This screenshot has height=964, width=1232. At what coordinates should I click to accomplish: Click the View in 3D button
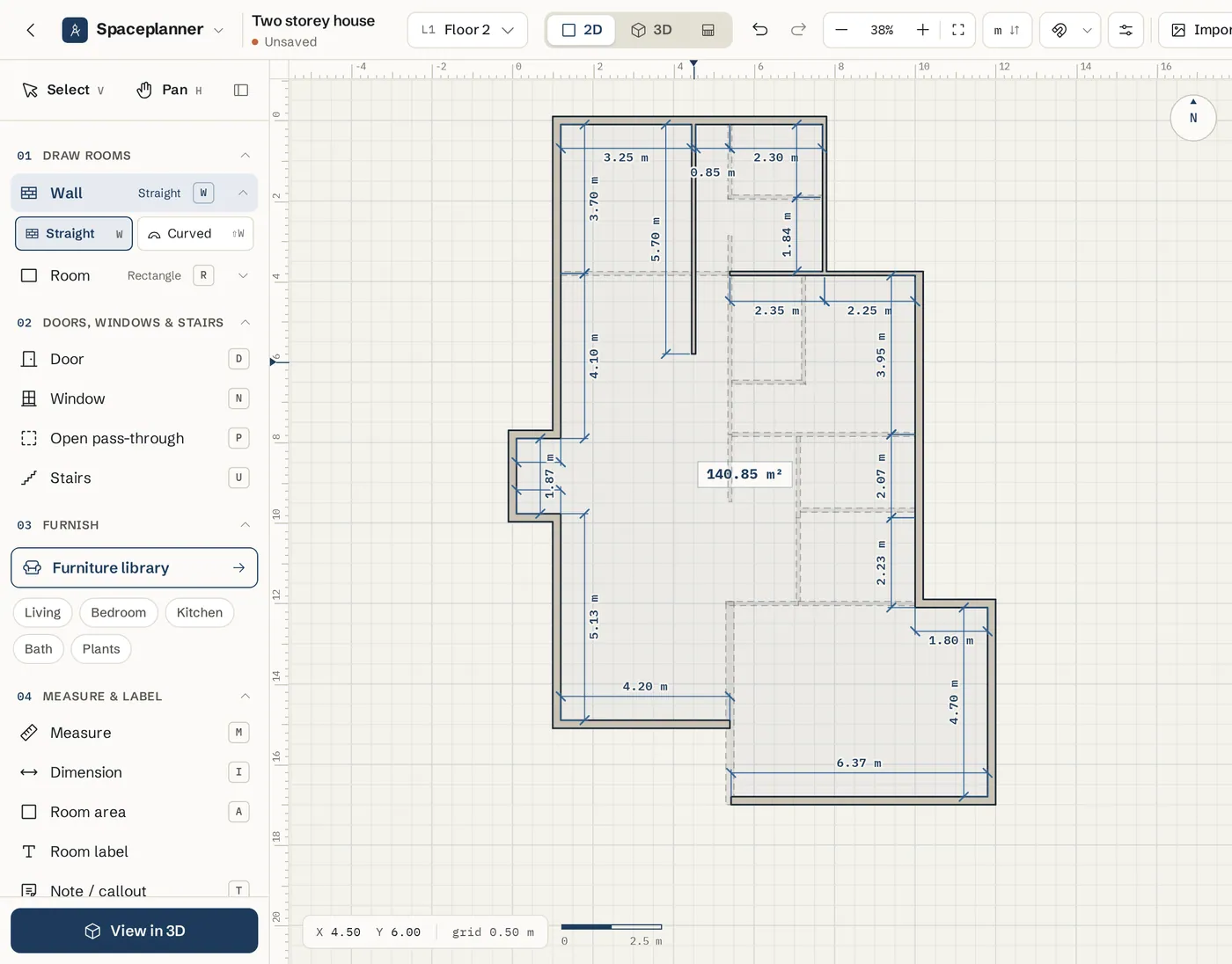point(135,931)
